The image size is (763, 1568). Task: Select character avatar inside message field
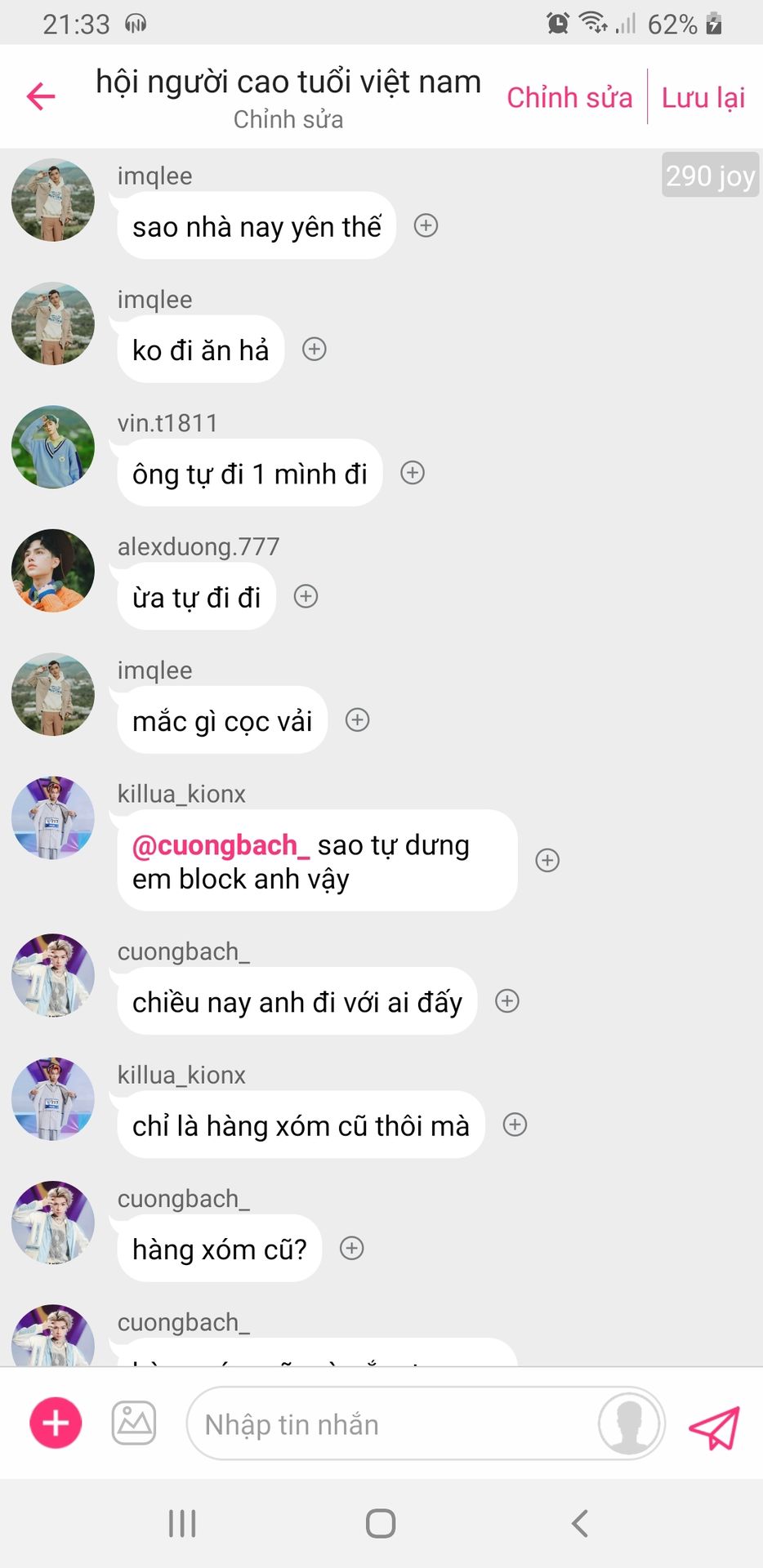[629, 1423]
